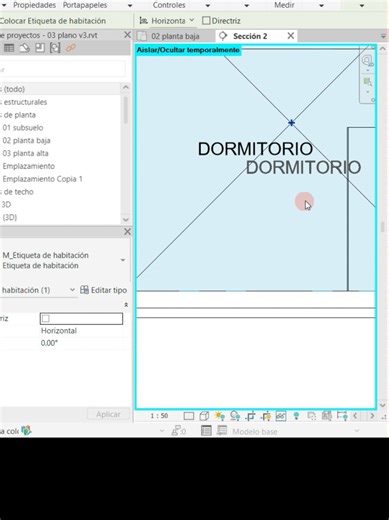Click the Detail Level icon in view control bar
This screenshot has width=389, height=520.
[189, 416]
